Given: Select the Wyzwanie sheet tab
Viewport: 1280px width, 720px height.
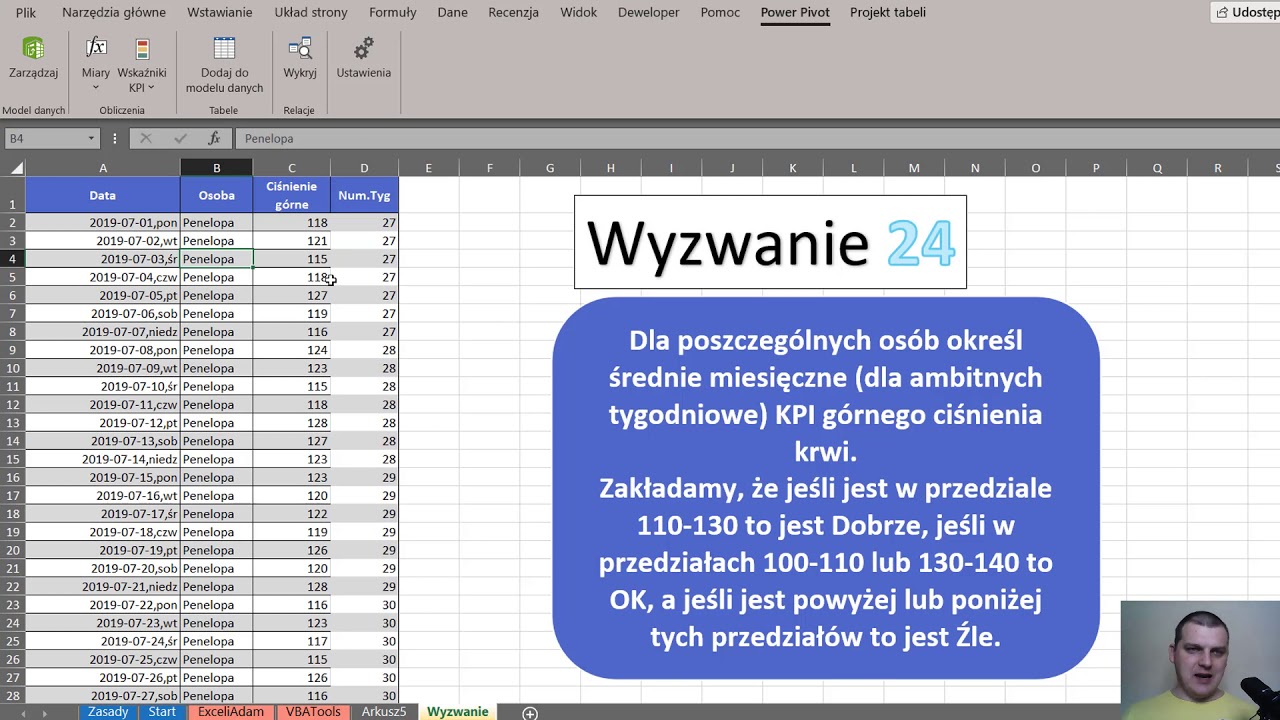Looking at the screenshot, I should pos(458,712).
